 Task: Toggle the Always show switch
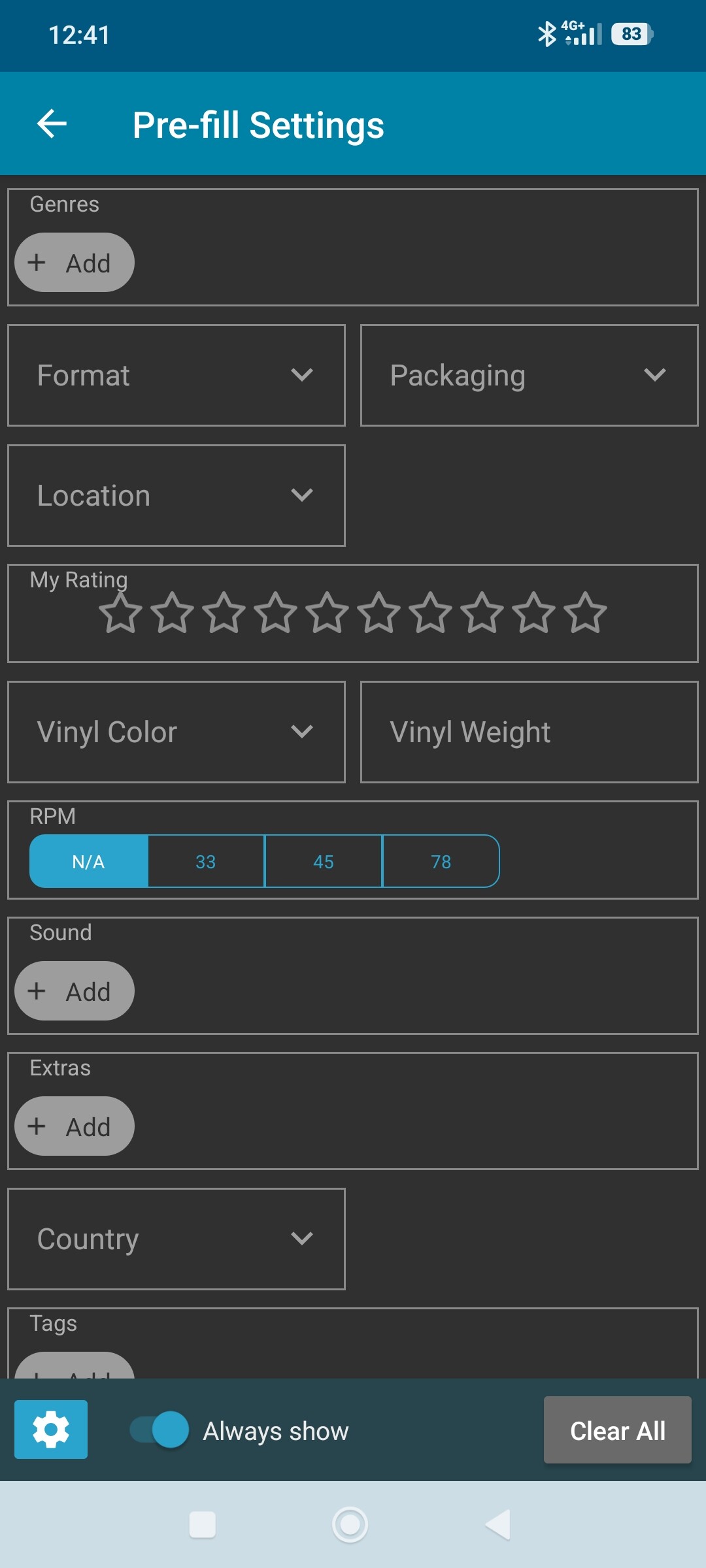(x=160, y=1429)
